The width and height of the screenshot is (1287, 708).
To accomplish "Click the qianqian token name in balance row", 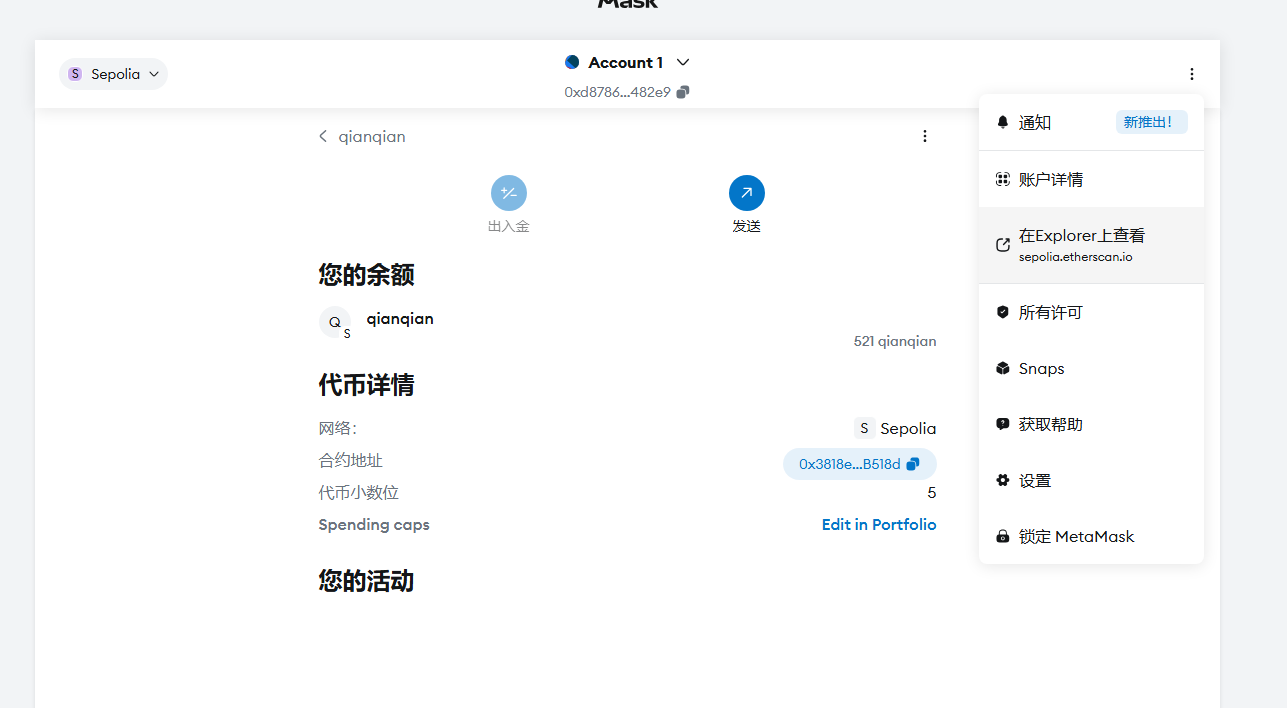I will (400, 319).
